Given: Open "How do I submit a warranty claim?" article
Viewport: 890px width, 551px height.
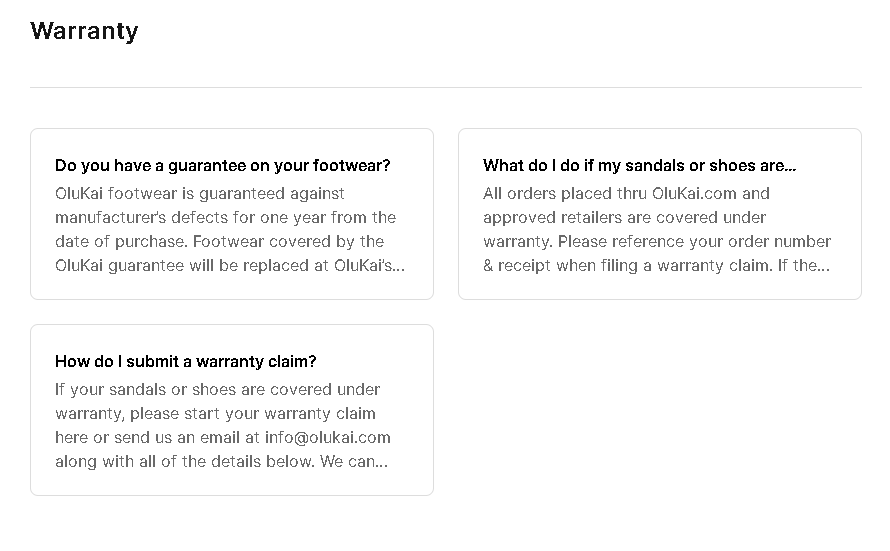Looking at the screenshot, I should (x=185, y=361).
